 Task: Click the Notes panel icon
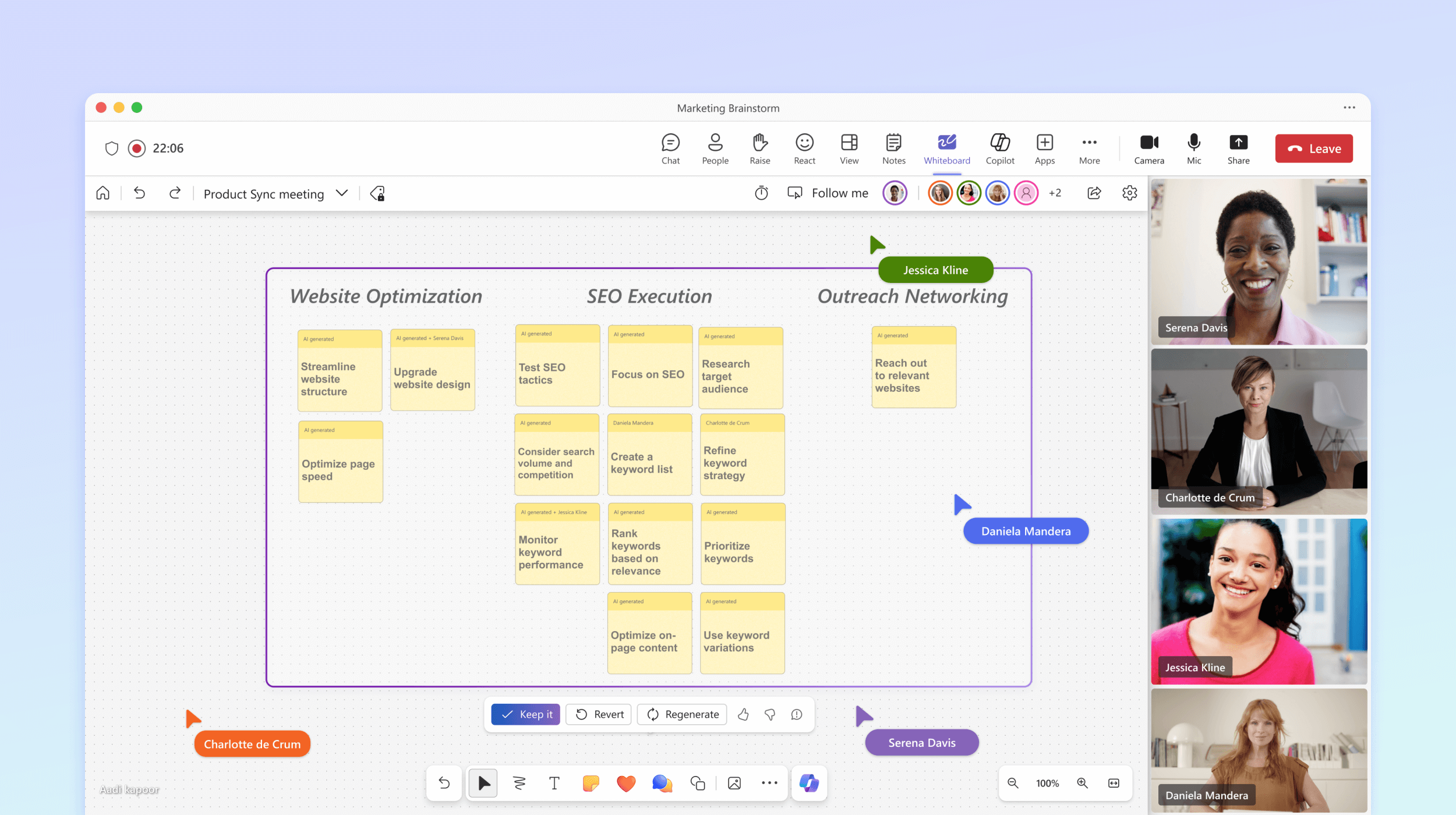click(893, 147)
